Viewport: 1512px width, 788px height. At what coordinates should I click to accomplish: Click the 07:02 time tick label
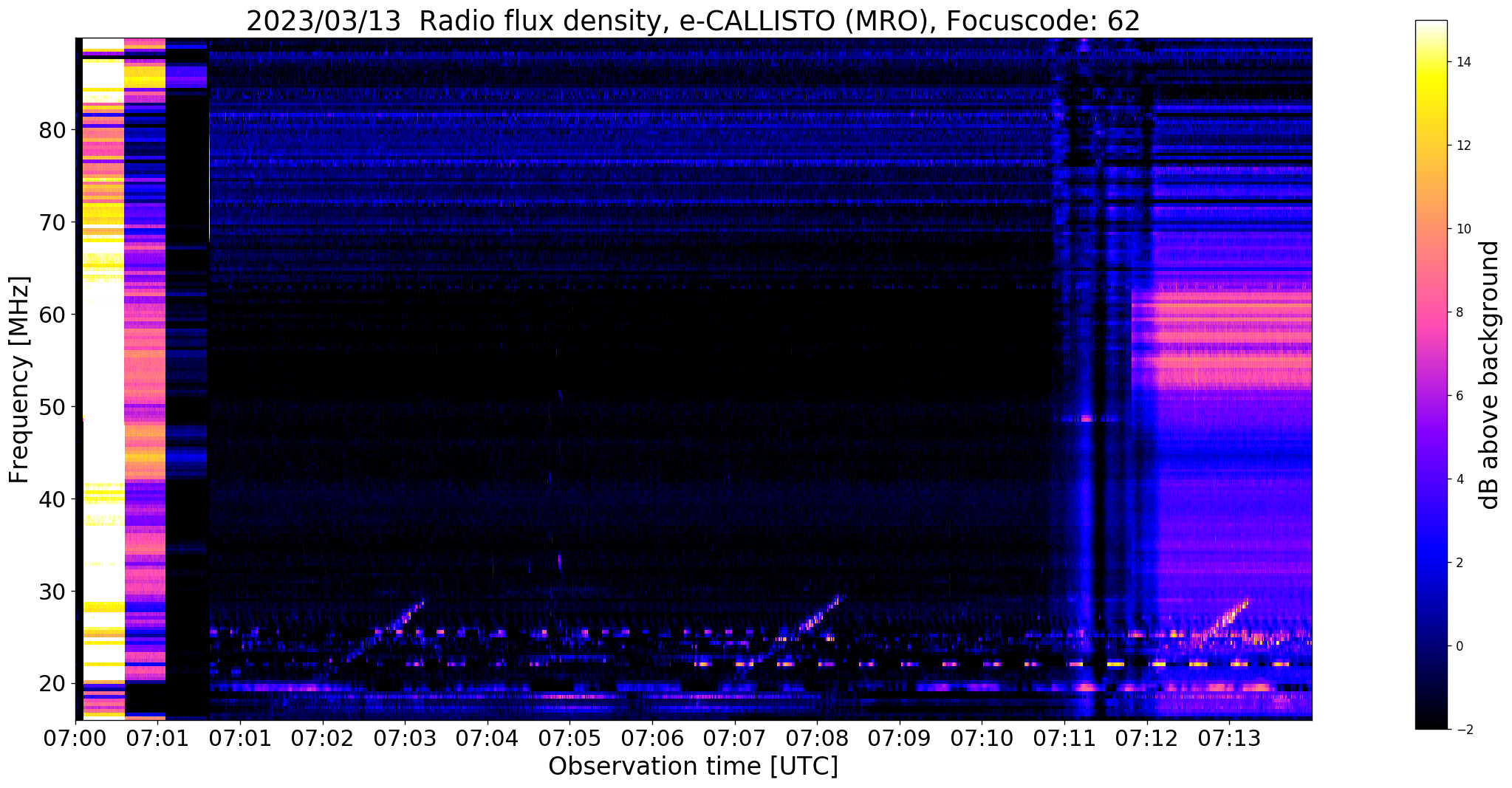(322, 738)
